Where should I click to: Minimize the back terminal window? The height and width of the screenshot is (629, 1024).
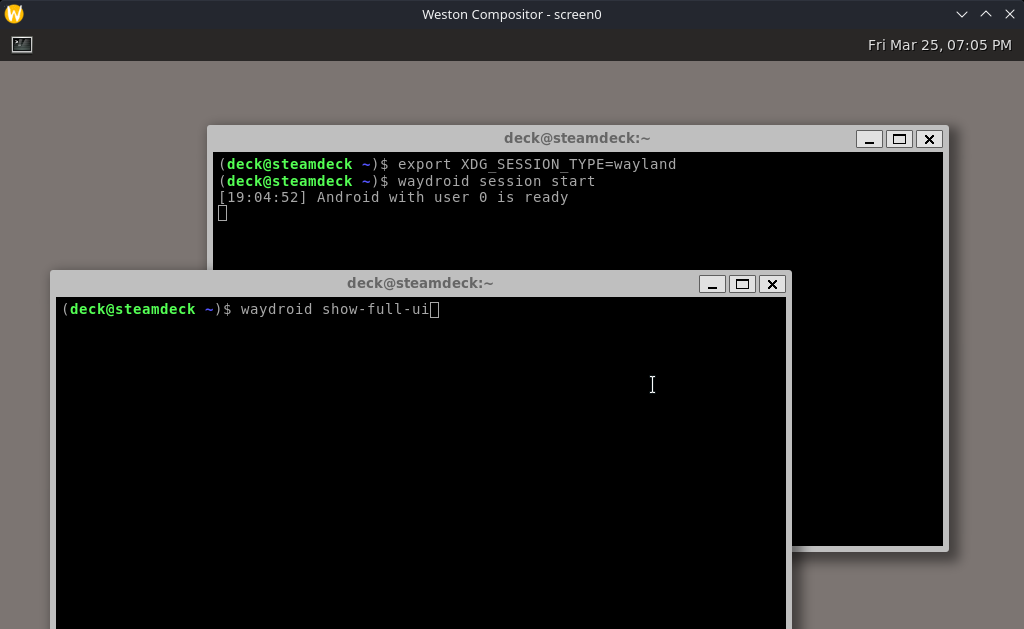coord(869,139)
